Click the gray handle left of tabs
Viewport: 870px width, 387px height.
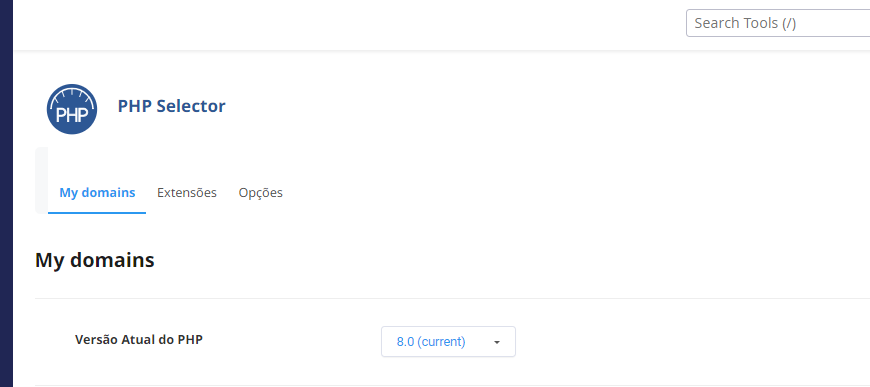click(42, 180)
